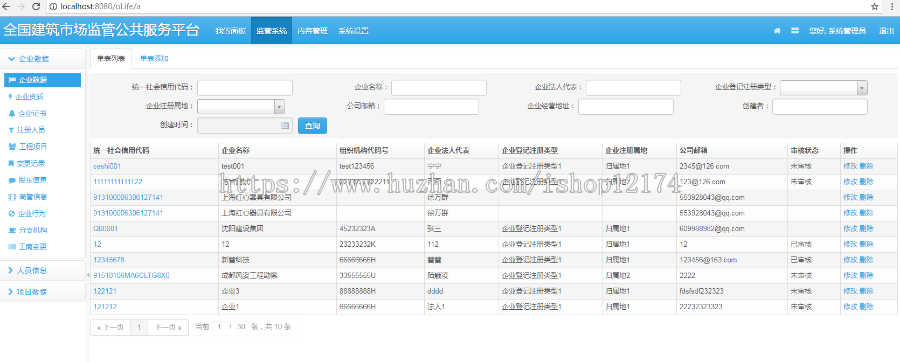Open 系统设置 in the top navigation
The width and height of the screenshot is (900, 362).
click(353, 31)
